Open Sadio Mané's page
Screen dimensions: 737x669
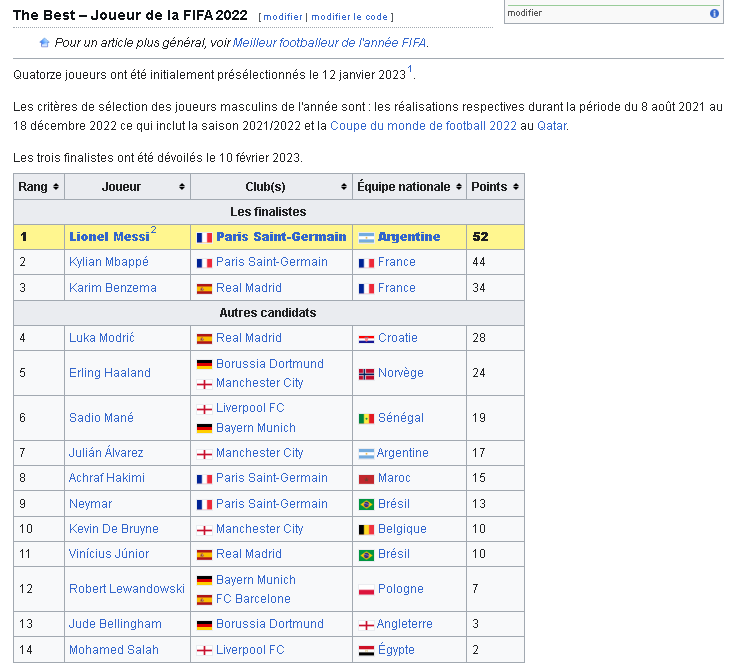pos(101,417)
